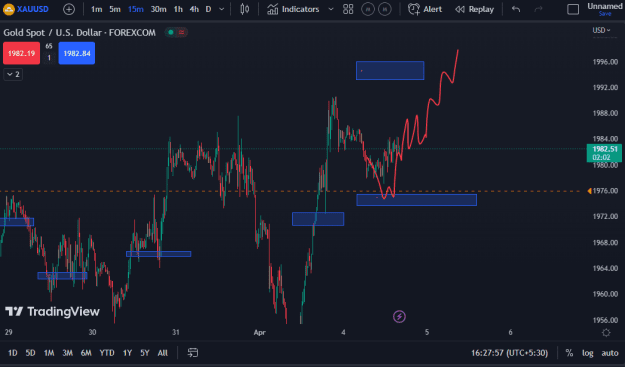
Task: Select the 6M date range
Action: pos(86,353)
